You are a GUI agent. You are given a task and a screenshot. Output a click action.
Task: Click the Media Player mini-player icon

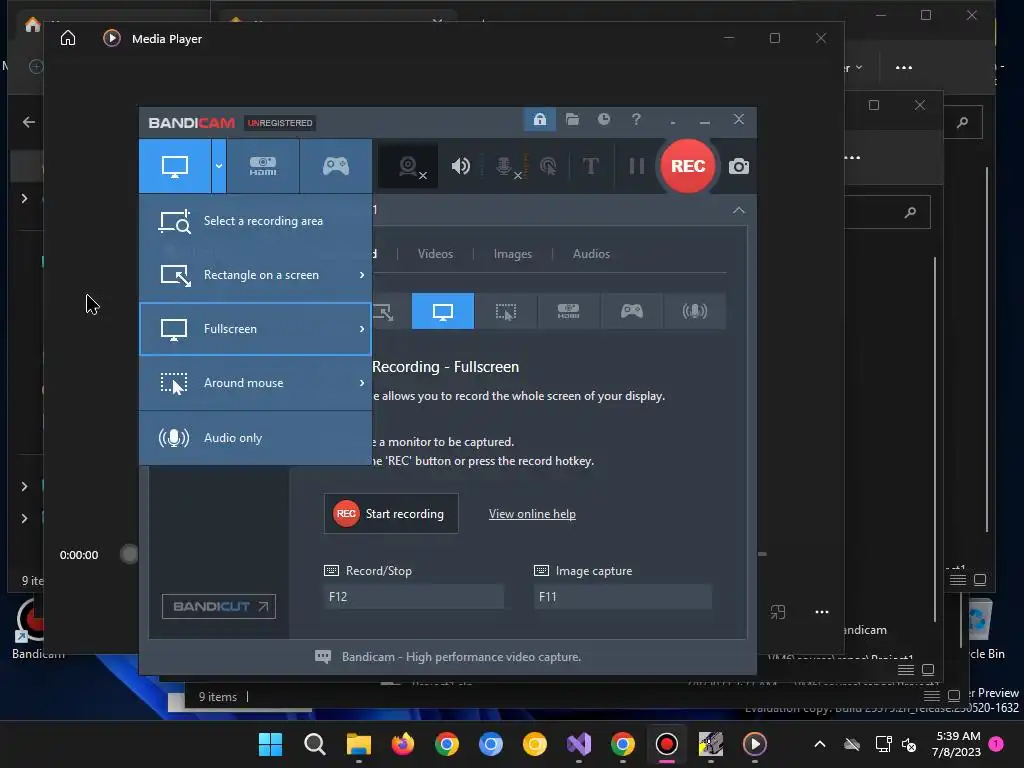point(777,612)
